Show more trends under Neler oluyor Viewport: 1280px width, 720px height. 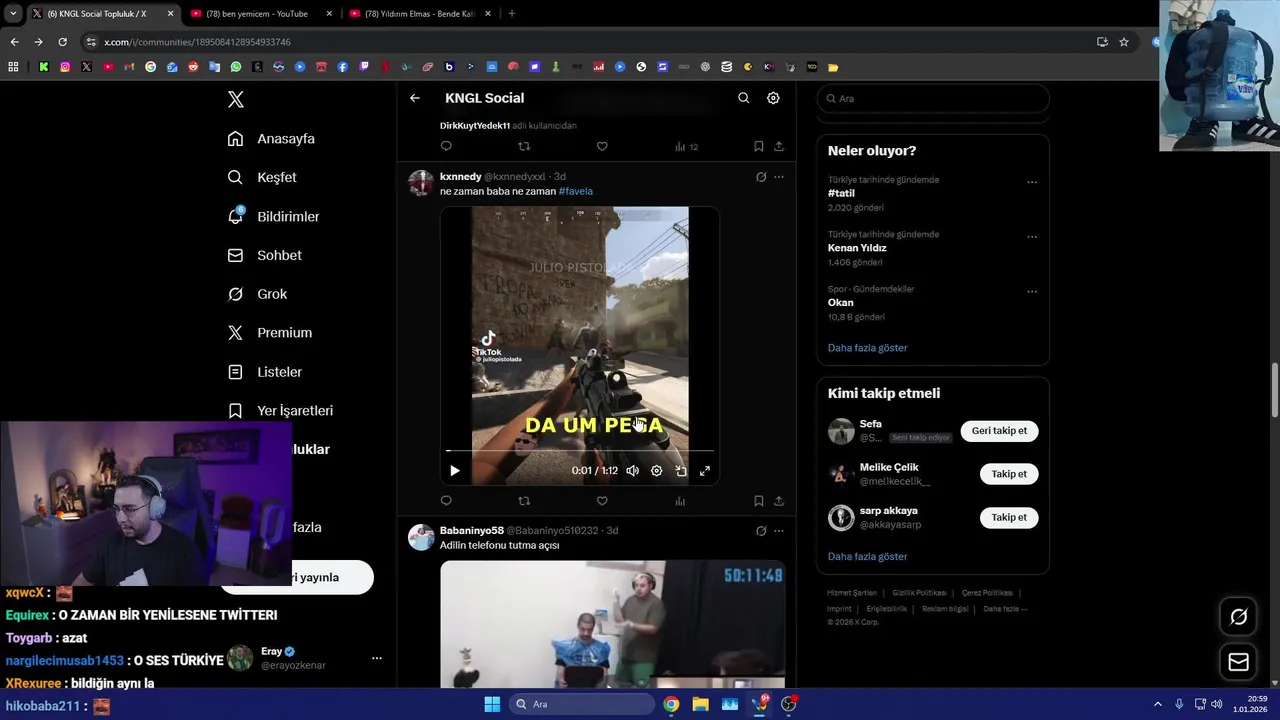(x=867, y=348)
